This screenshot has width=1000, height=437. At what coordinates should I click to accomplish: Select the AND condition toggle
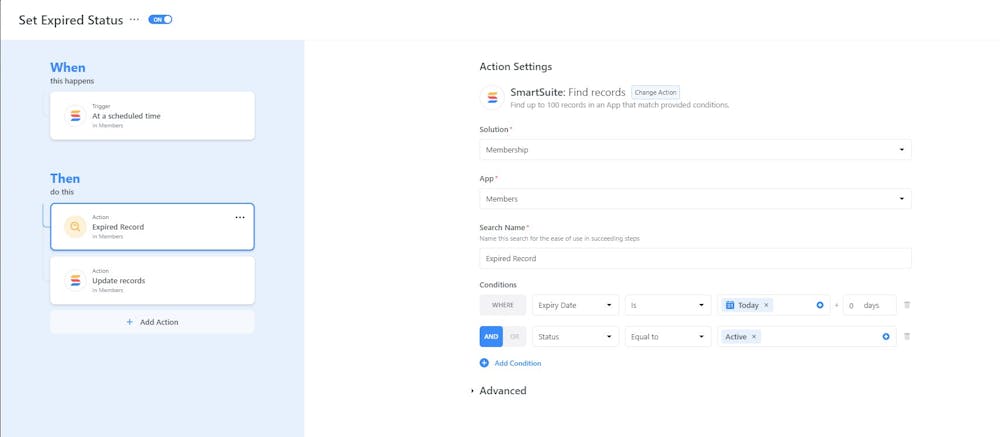point(491,337)
